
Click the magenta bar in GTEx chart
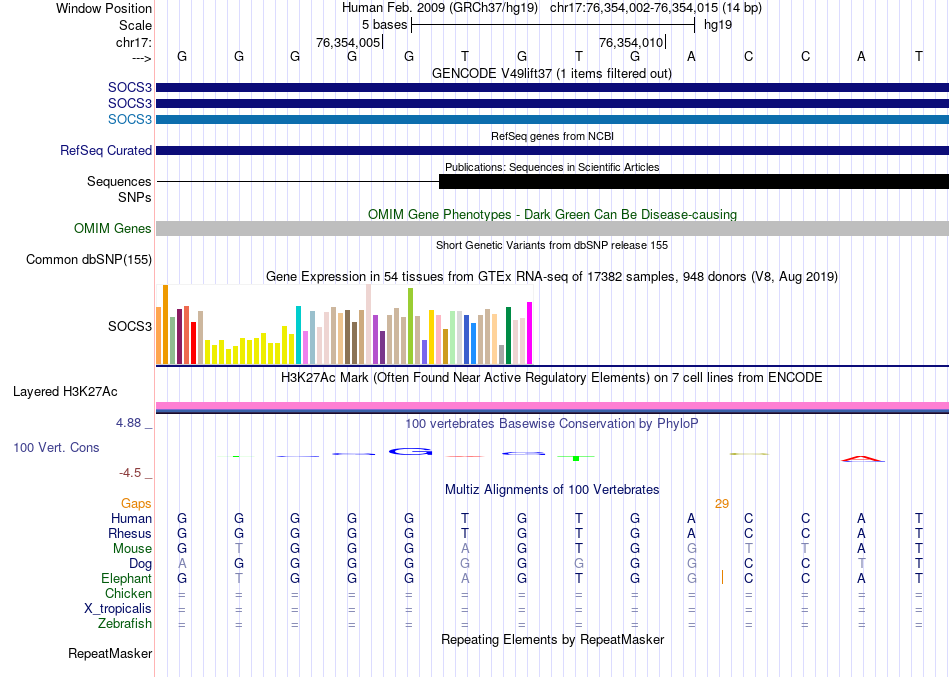[x=530, y=333]
